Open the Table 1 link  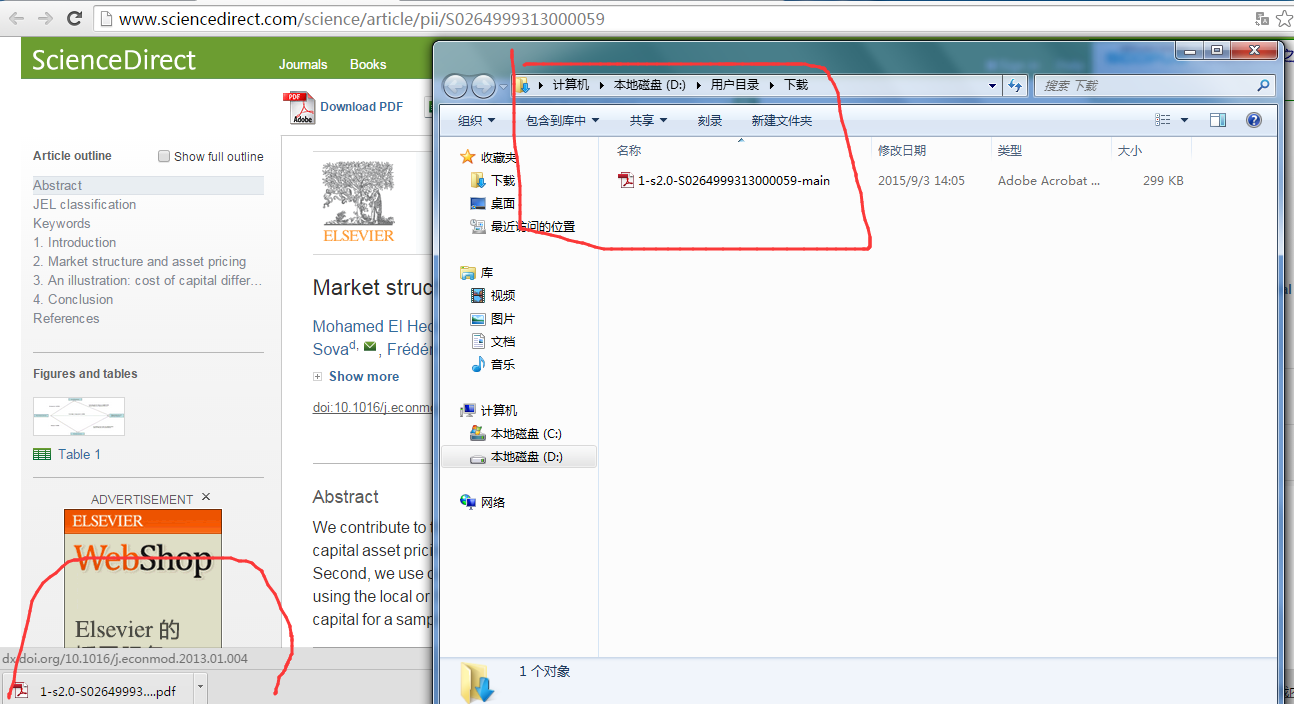click(79, 454)
